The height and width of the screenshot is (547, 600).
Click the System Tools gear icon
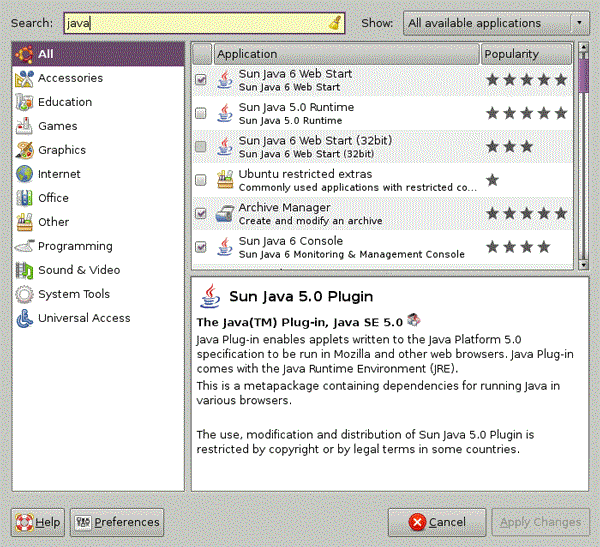tap(24, 294)
